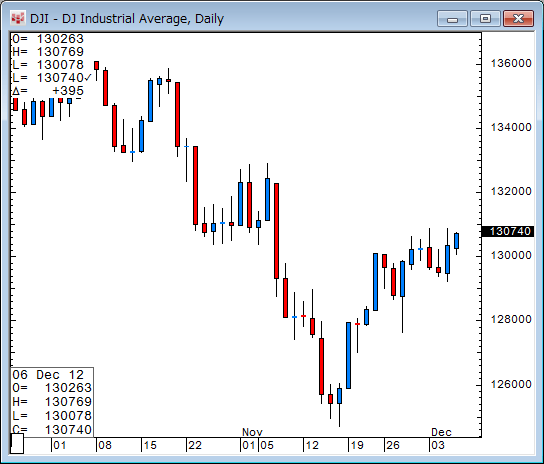The width and height of the screenshot is (544, 464).
Task: Click date label 08 on time axis
Action: click(105, 445)
